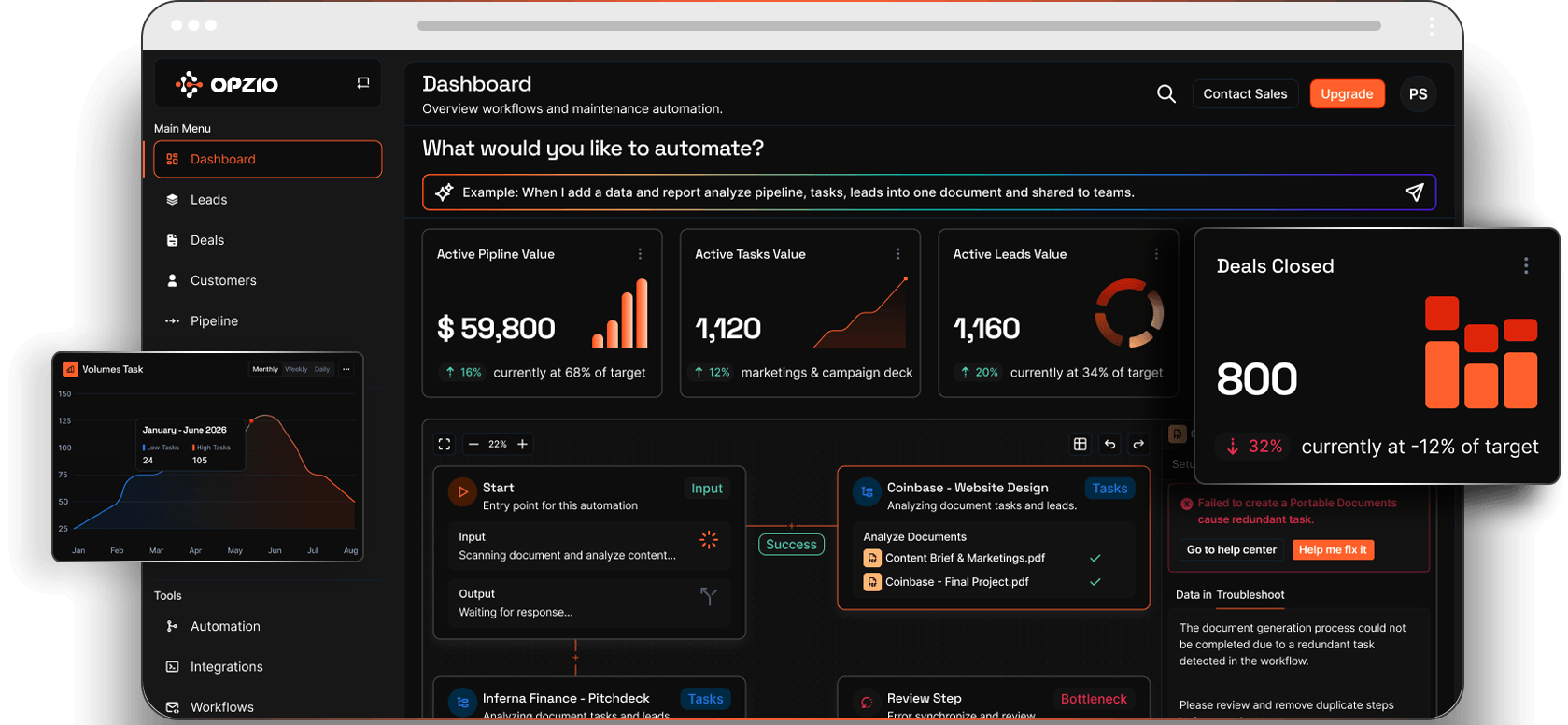Click the pipeline bar chart graphic

click(x=620, y=313)
